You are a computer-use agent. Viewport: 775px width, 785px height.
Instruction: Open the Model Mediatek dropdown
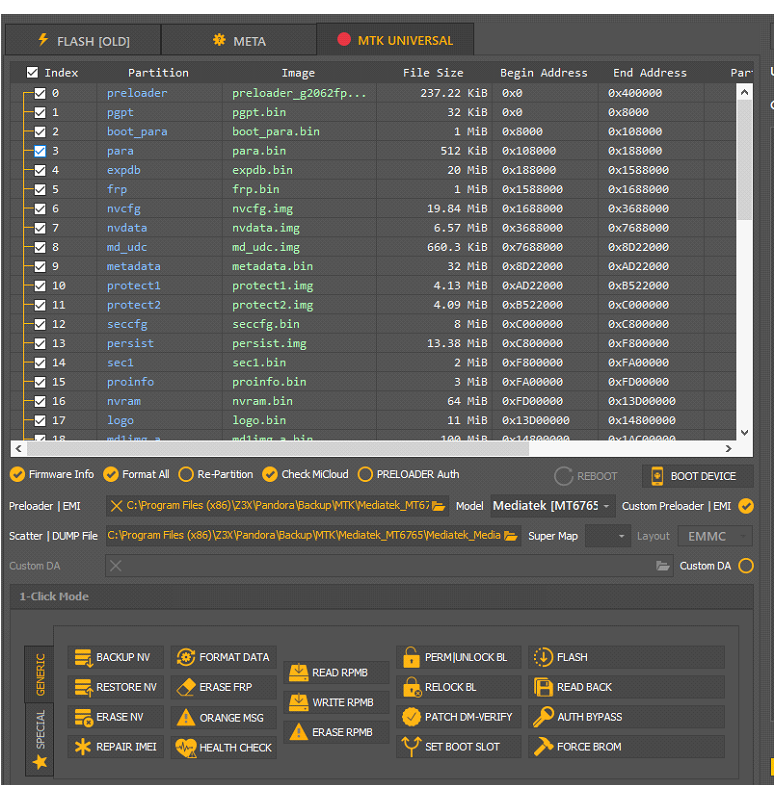552,506
